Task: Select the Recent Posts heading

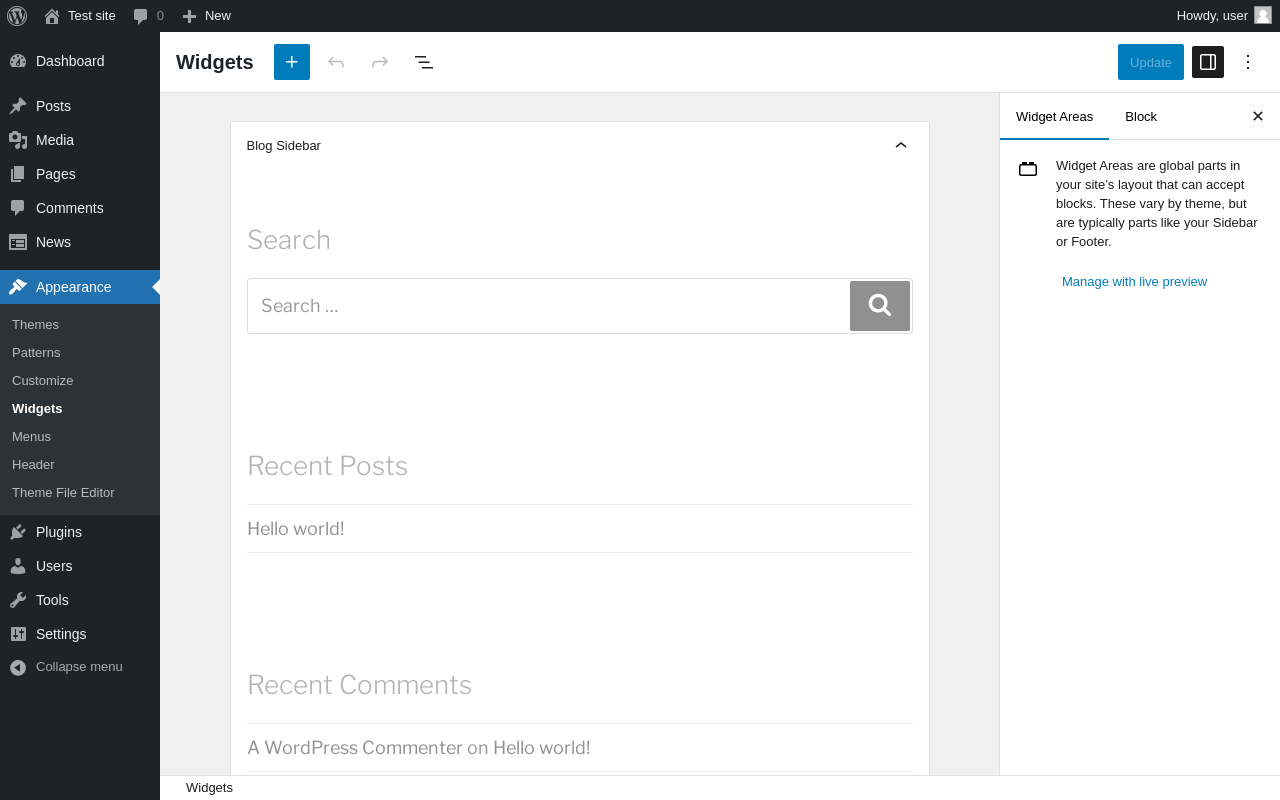Action: [328, 466]
